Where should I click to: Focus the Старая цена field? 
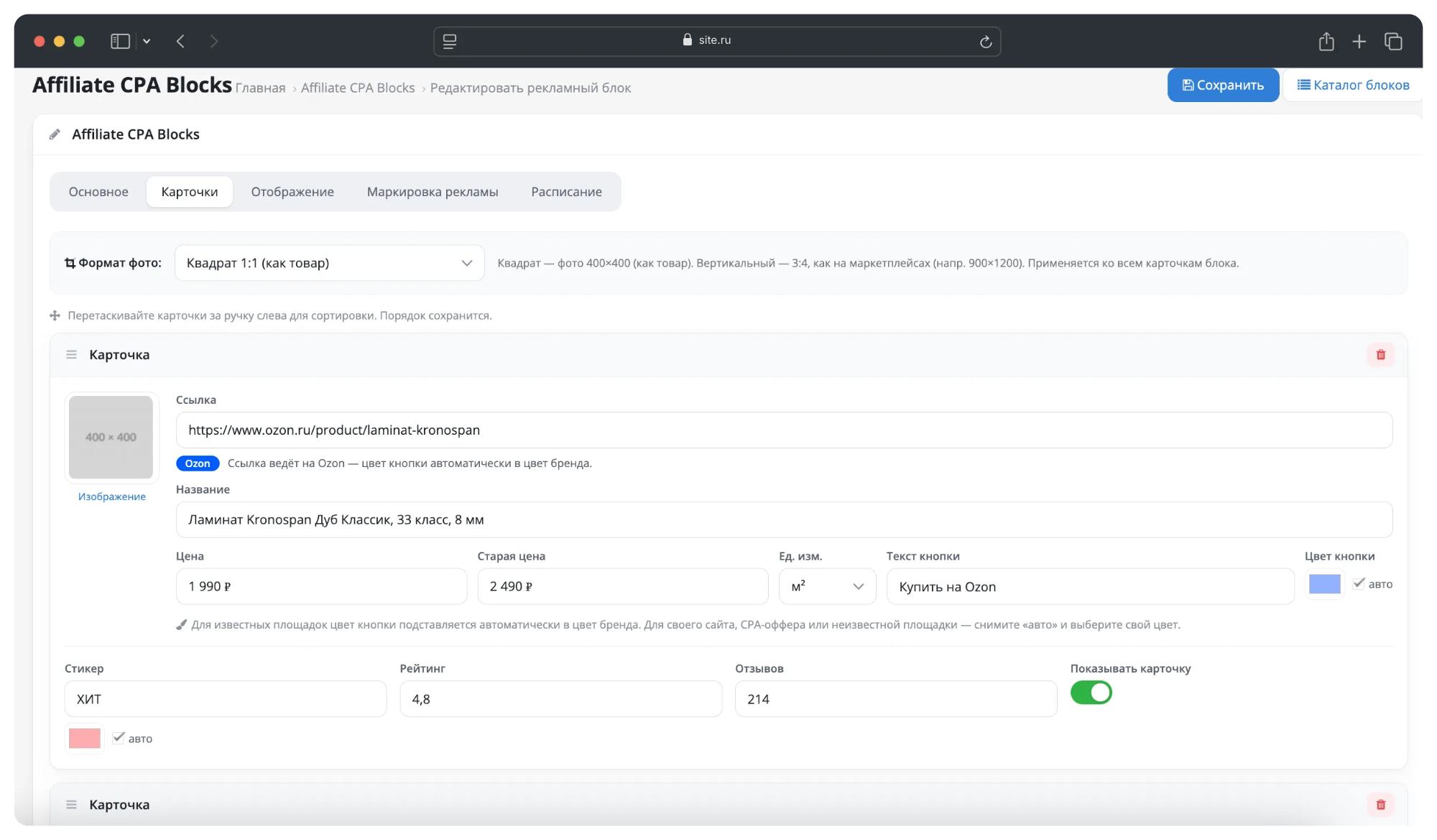[x=623, y=586]
